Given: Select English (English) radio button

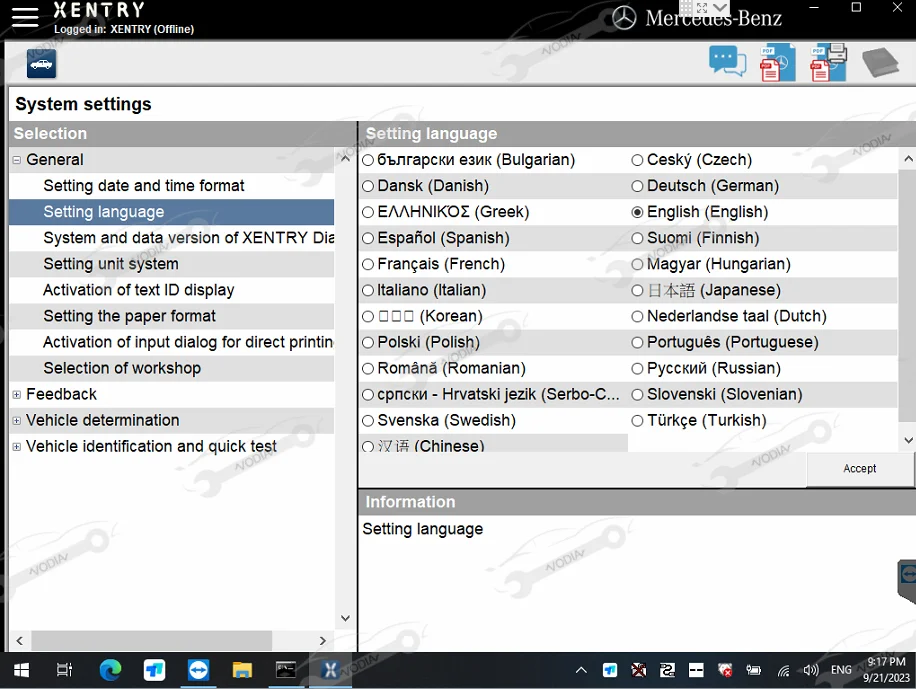Looking at the screenshot, I should coord(637,212).
